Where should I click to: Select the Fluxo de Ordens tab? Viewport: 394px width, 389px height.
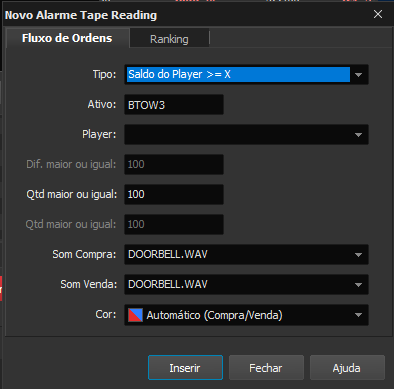tap(67, 38)
